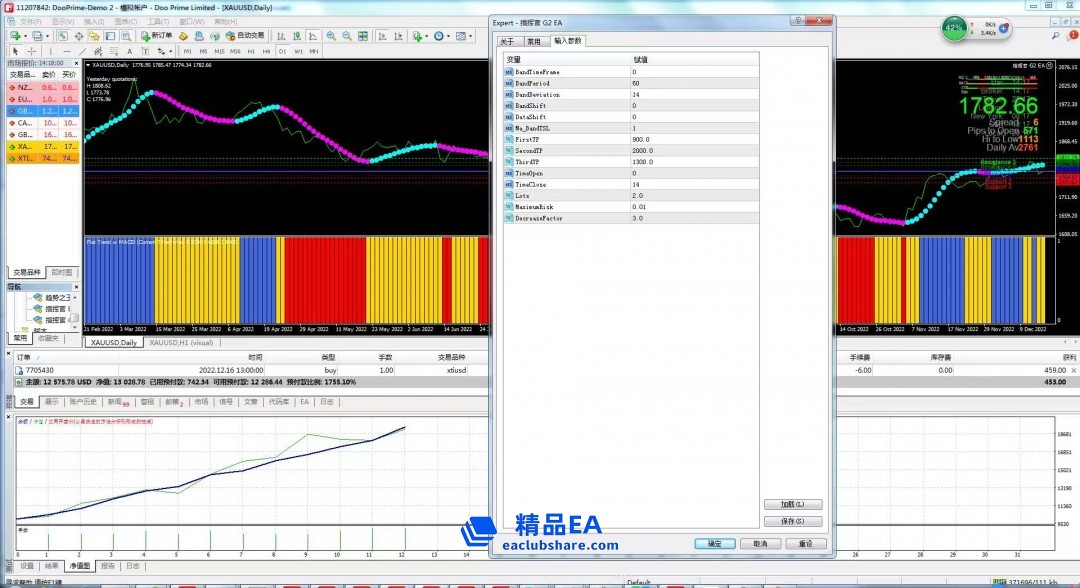The height and width of the screenshot is (588, 1080).
Task: Open the new chart dropdown arrow
Action: [x=24, y=36]
